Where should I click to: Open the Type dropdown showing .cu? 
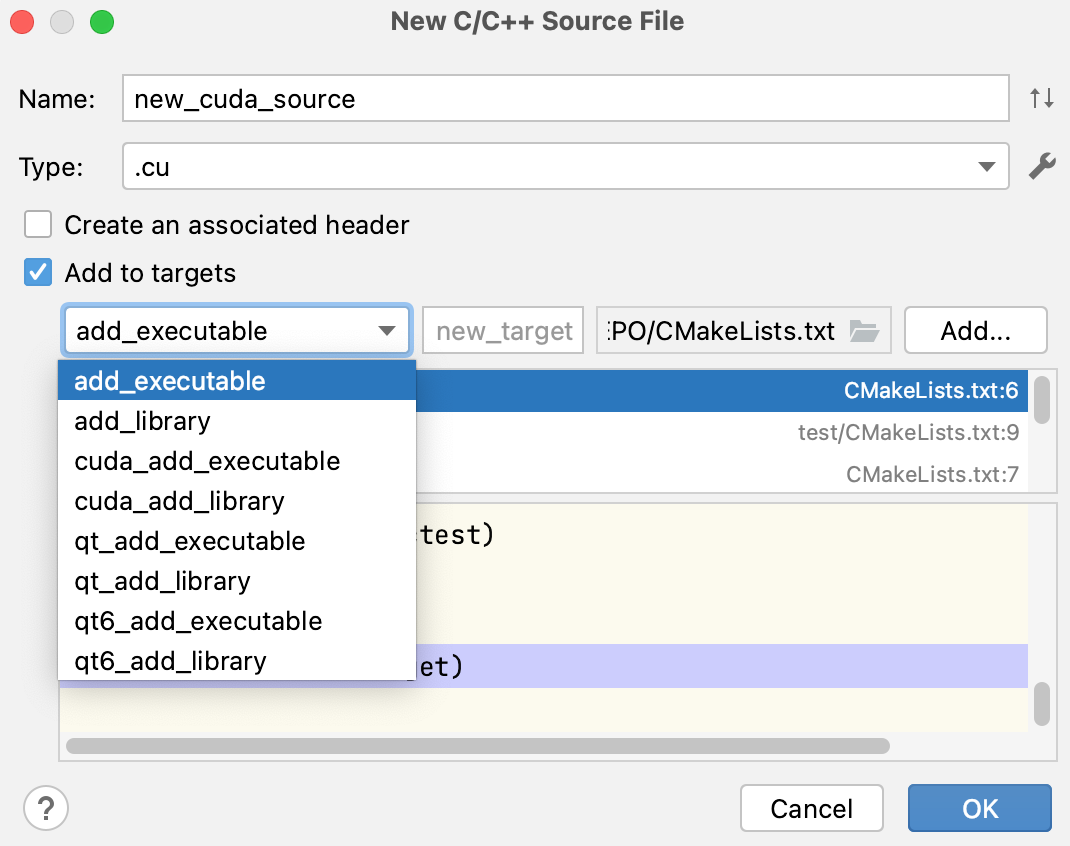point(989,166)
